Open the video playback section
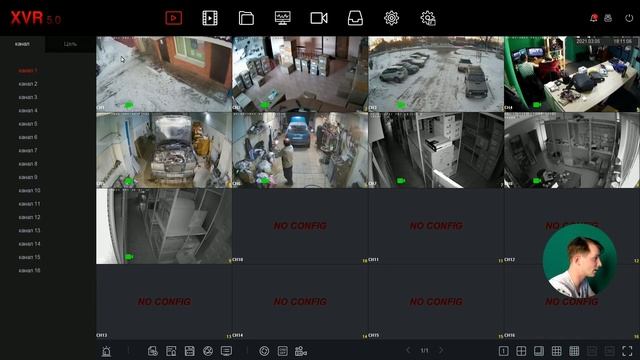 tap(210, 18)
